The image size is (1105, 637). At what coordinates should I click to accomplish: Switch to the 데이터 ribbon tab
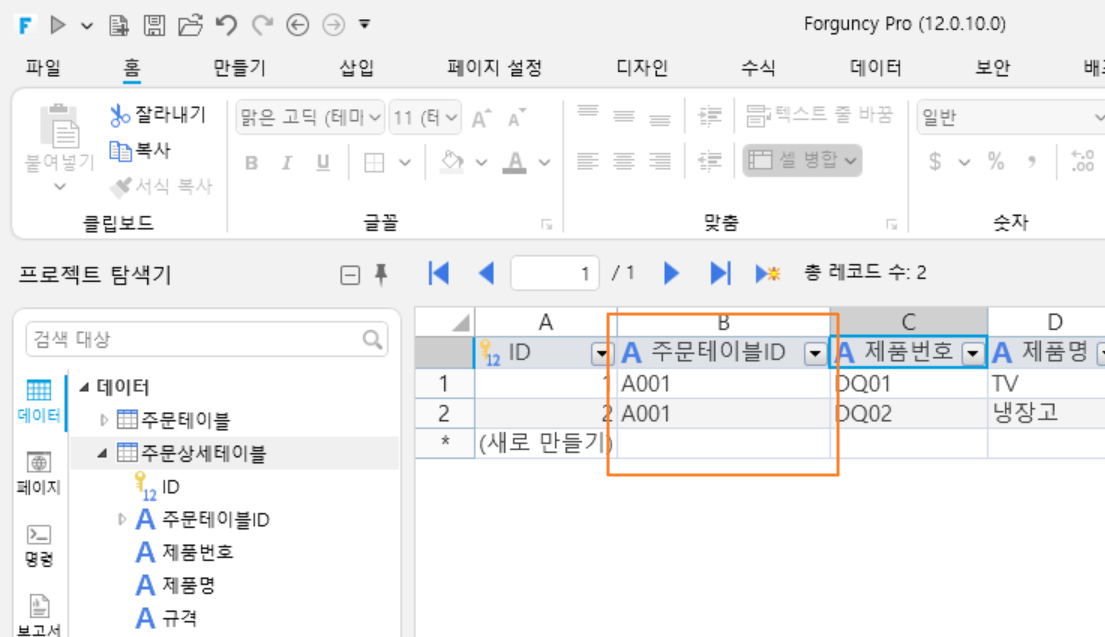click(x=875, y=68)
